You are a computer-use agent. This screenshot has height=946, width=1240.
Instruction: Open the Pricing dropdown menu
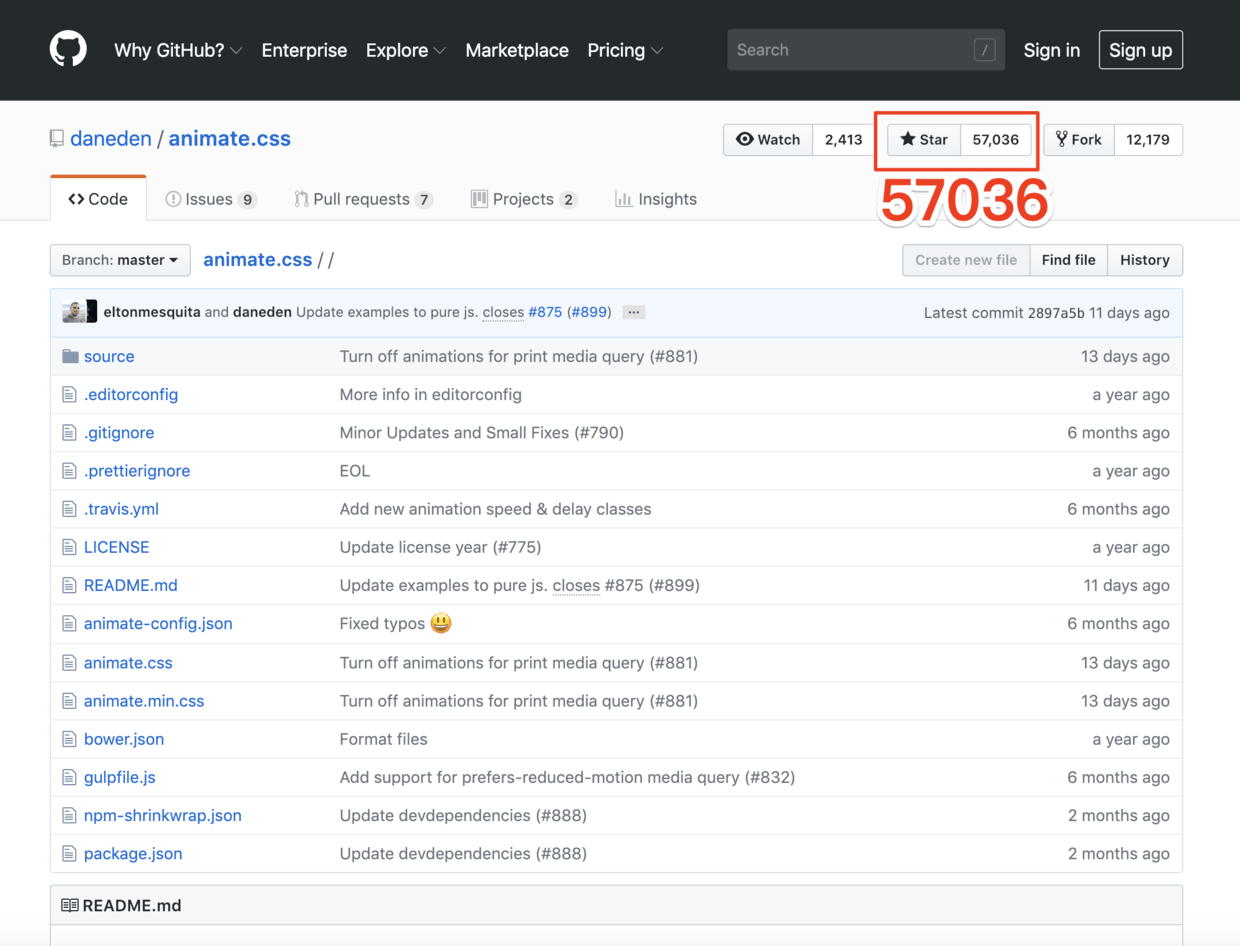626,50
